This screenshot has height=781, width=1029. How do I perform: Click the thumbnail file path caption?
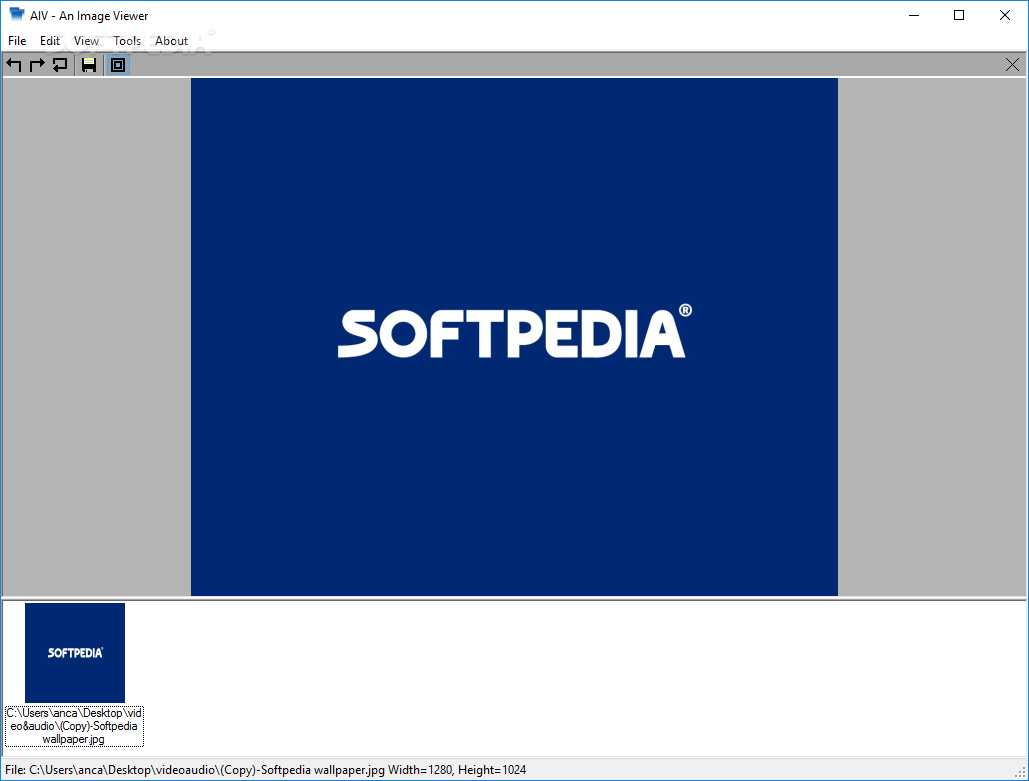click(74, 726)
